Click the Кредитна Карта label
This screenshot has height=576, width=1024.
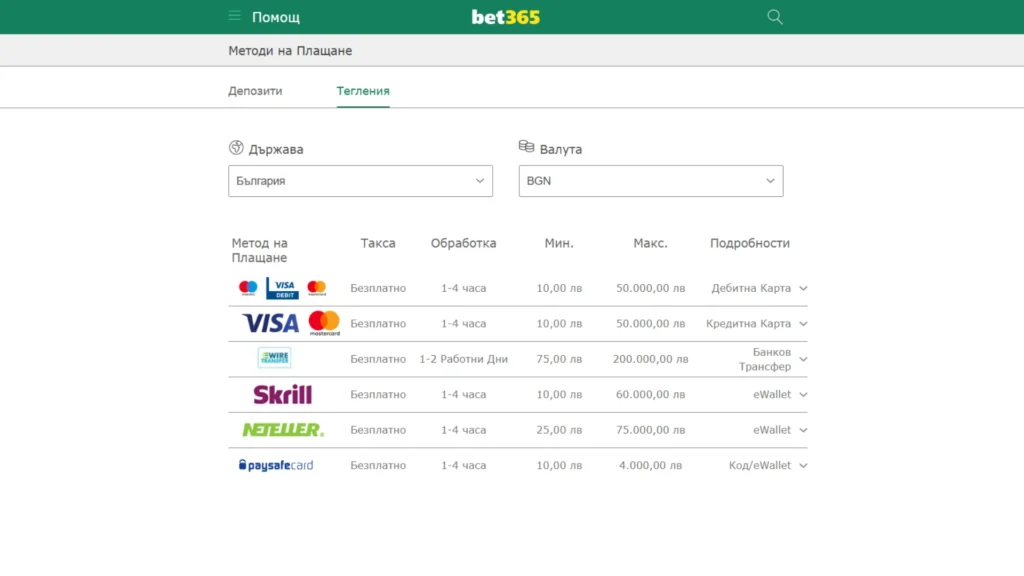point(748,323)
